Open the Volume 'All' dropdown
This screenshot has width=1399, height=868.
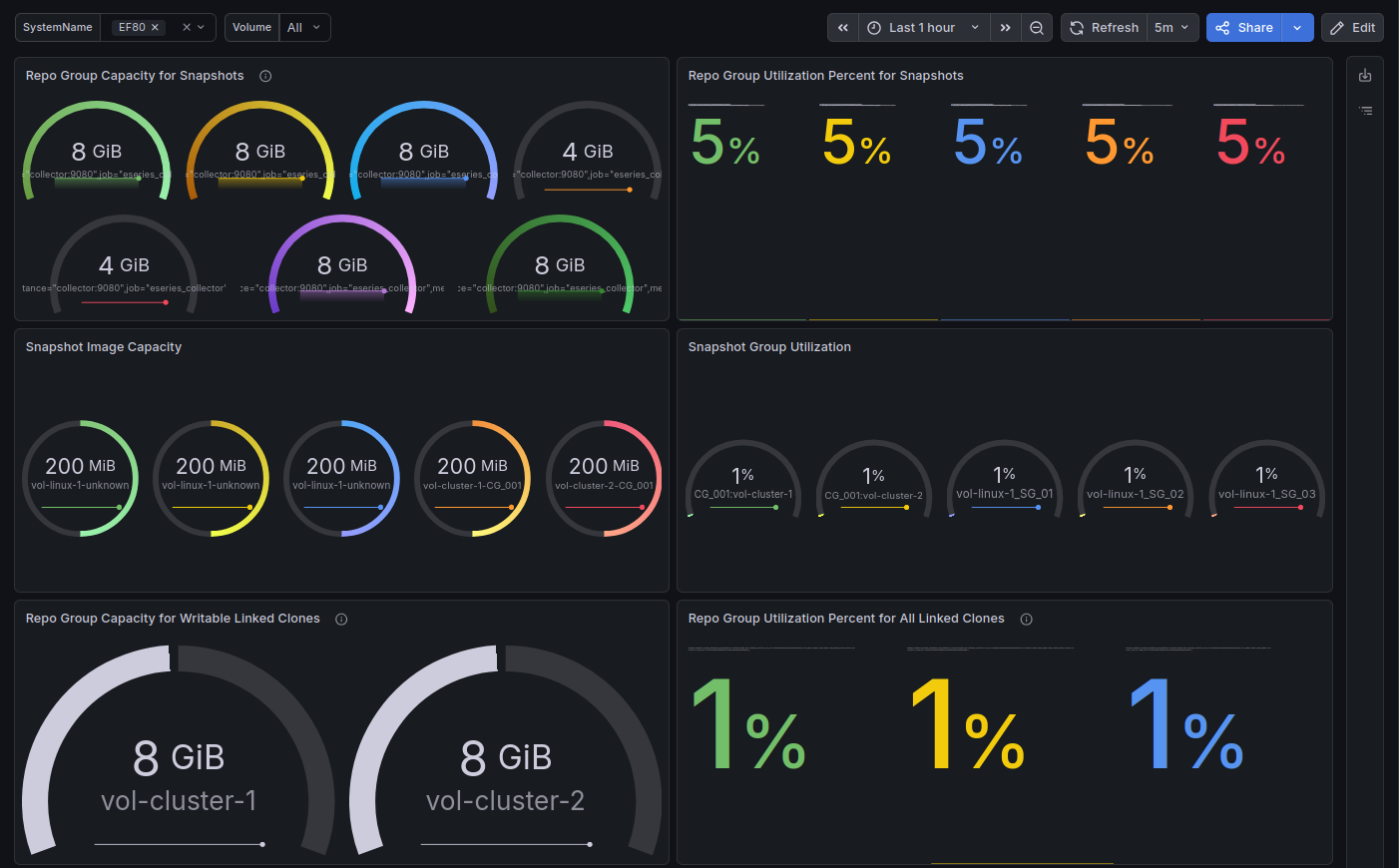pyautogui.click(x=304, y=28)
